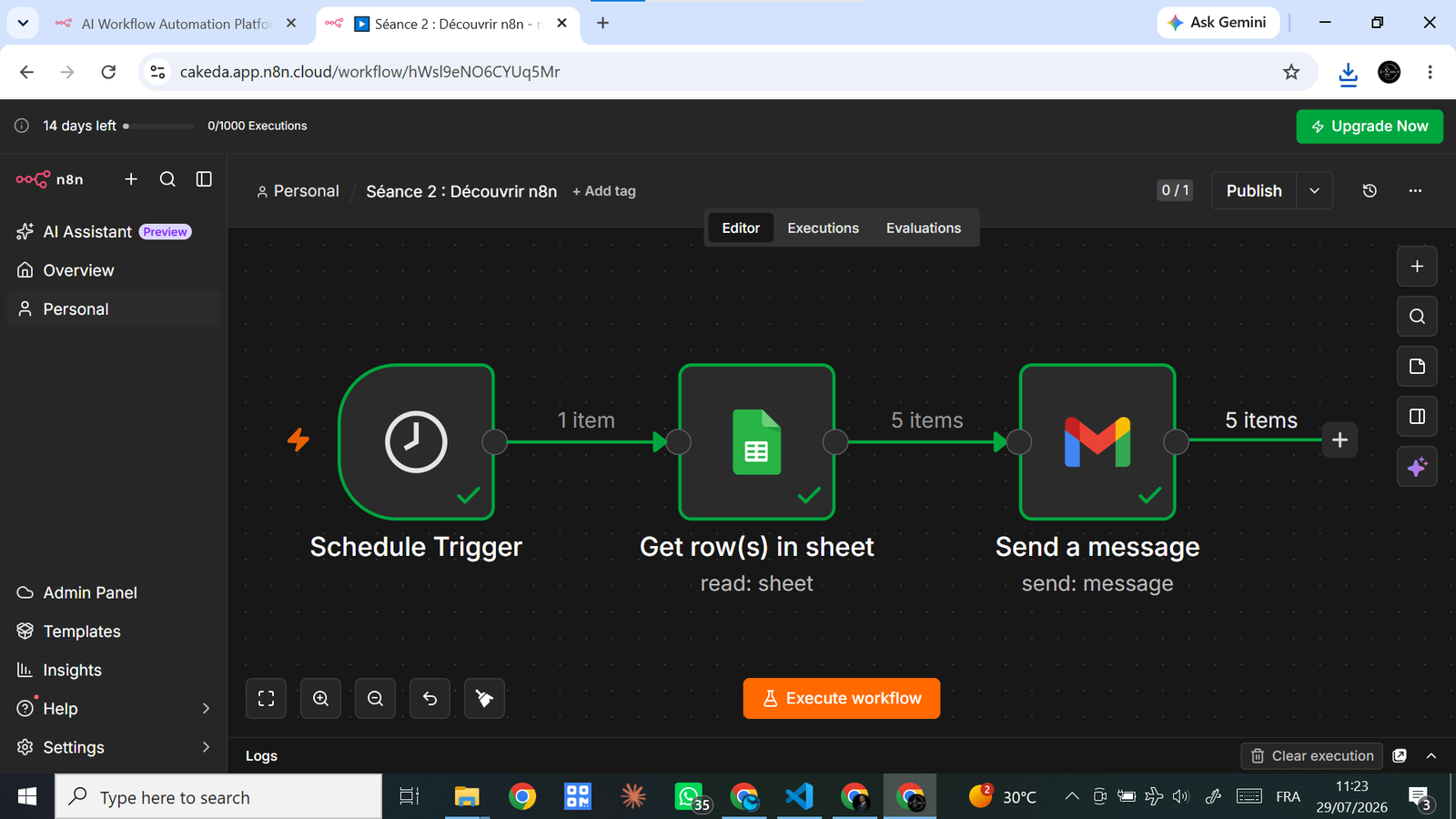This screenshot has height=819, width=1456.
Task: Select the Schedule Trigger node
Action: point(416,442)
